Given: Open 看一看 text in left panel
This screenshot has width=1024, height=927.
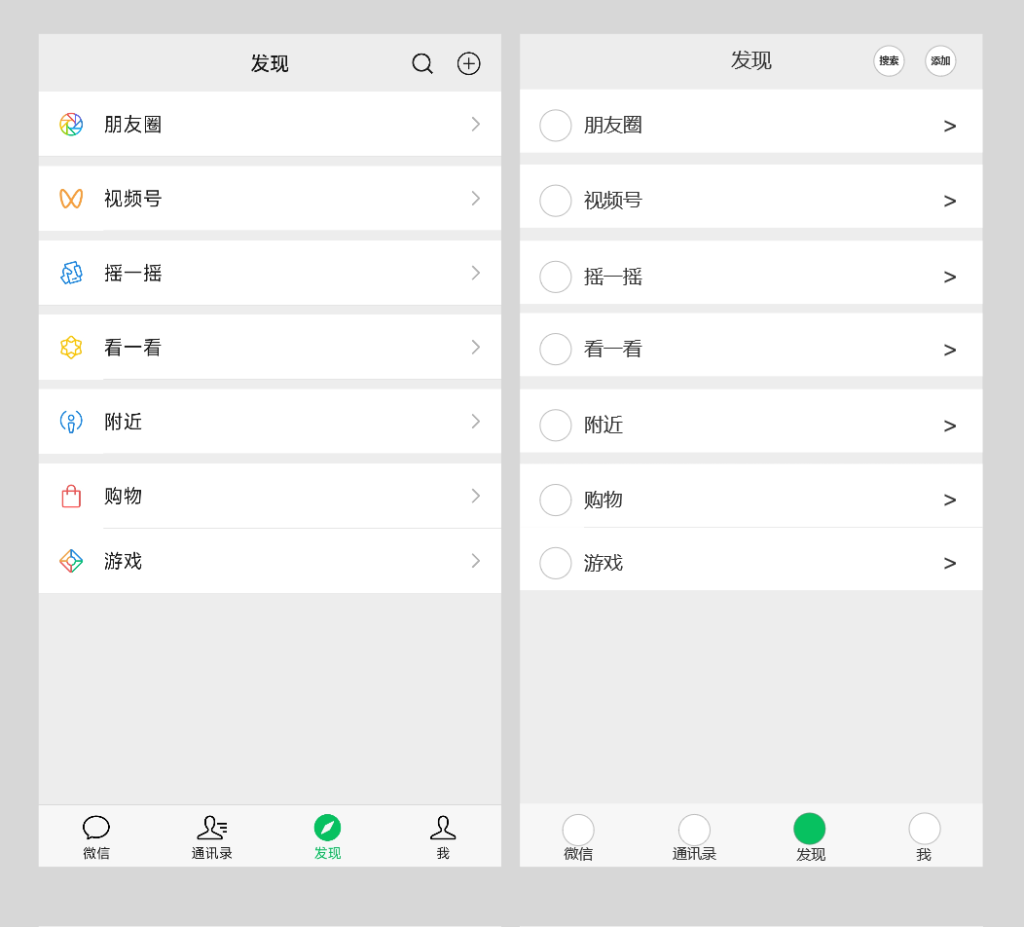Looking at the screenshot, I should tap(133, 348).
